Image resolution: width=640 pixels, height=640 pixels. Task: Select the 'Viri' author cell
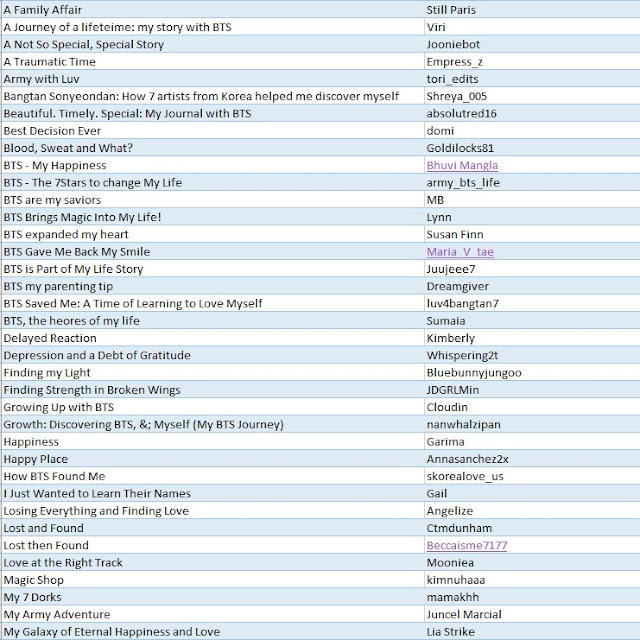pyautogui.click(x=532, y=27)
